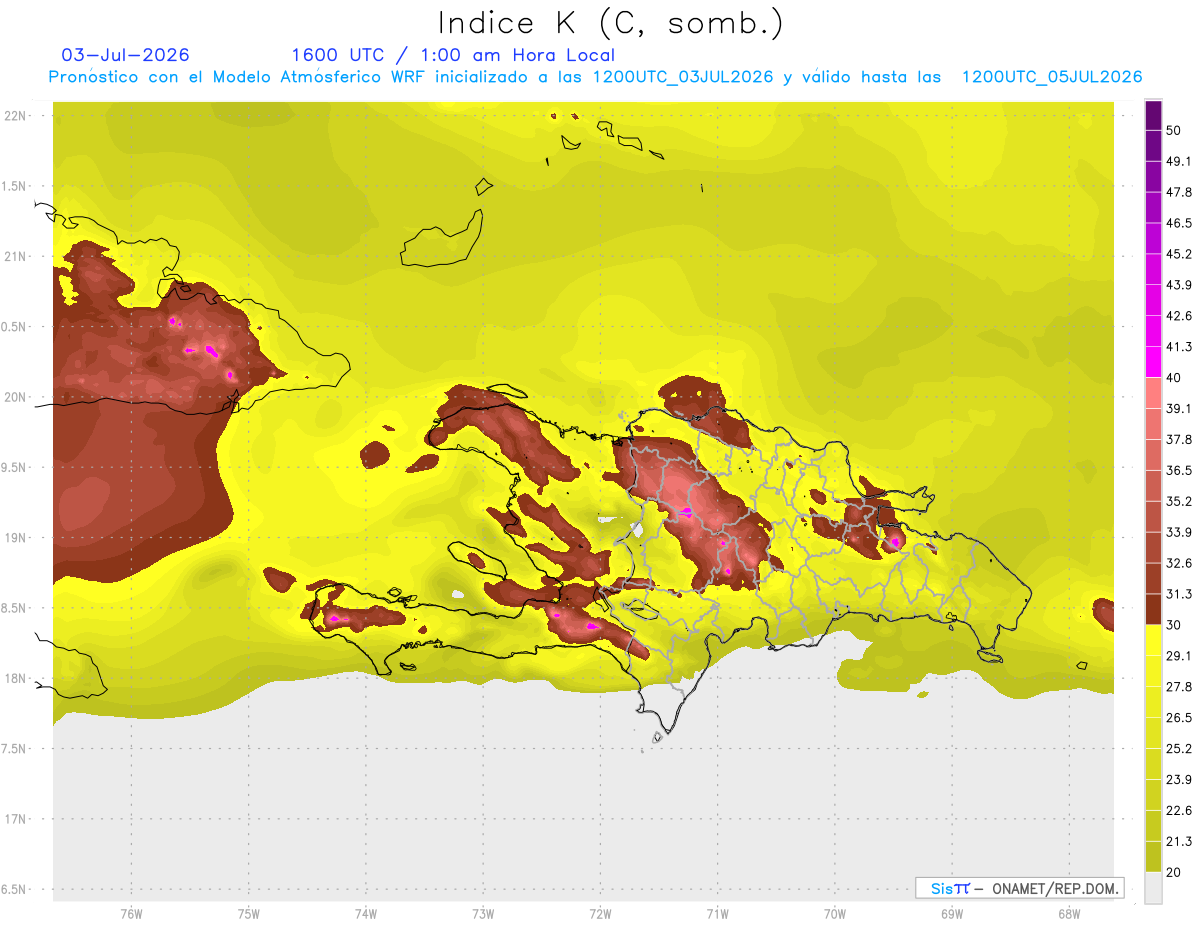This screenshot has height=927, width=1200.
Task: Click the longitude axis label "75W"
Action: click(248, 913)
